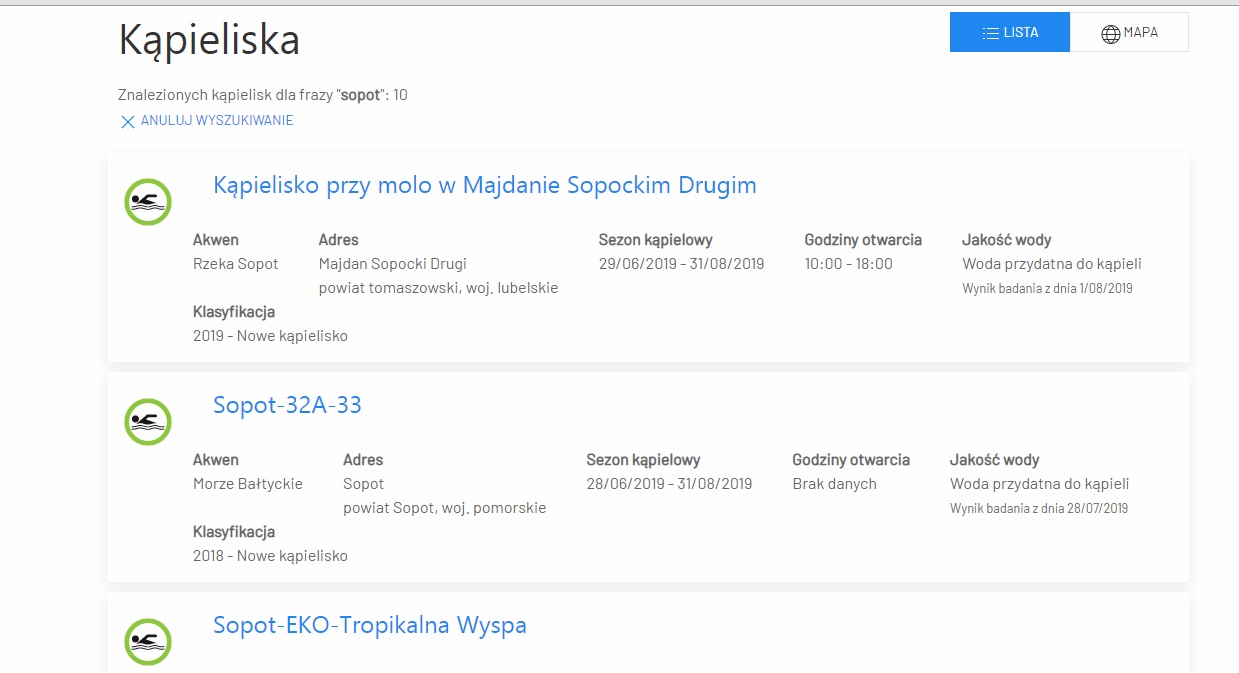The height and width of the screenshot is (673, 1239).
Task: Click the list icon in the LISTA button
Action: tap(991, 33)
